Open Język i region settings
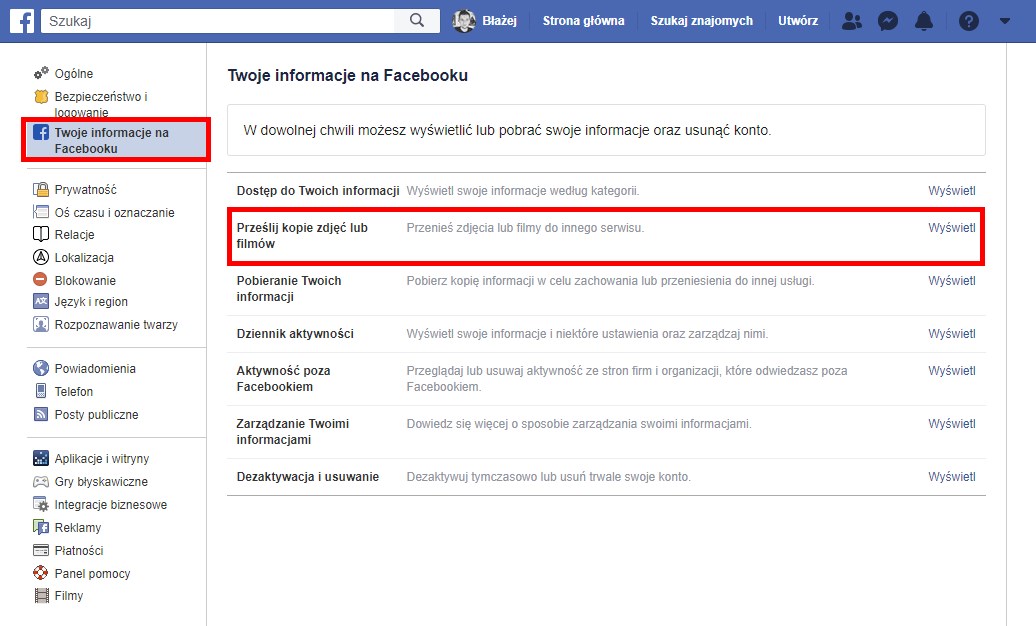The image size is (1036, 626). click(x=91, y=302)
